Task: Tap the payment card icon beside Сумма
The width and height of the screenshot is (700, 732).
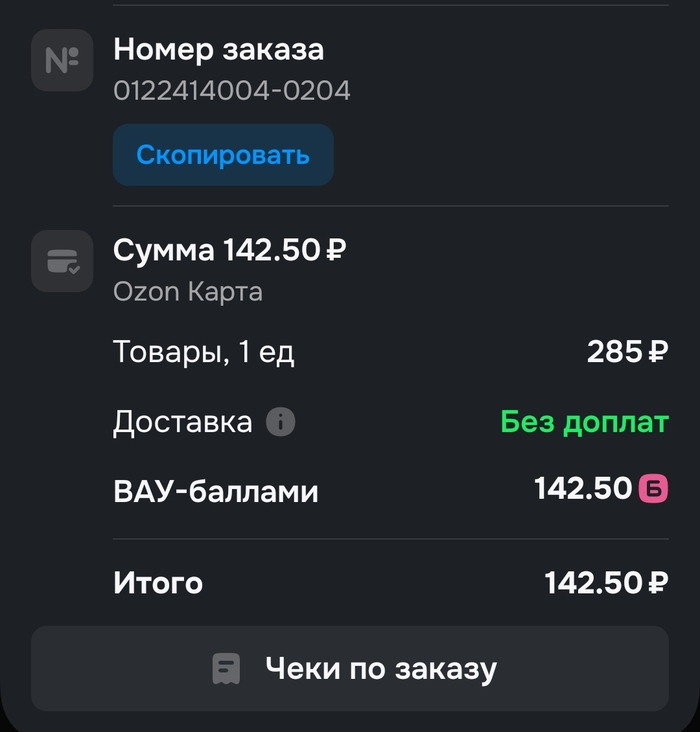Action: click(62, 261)
